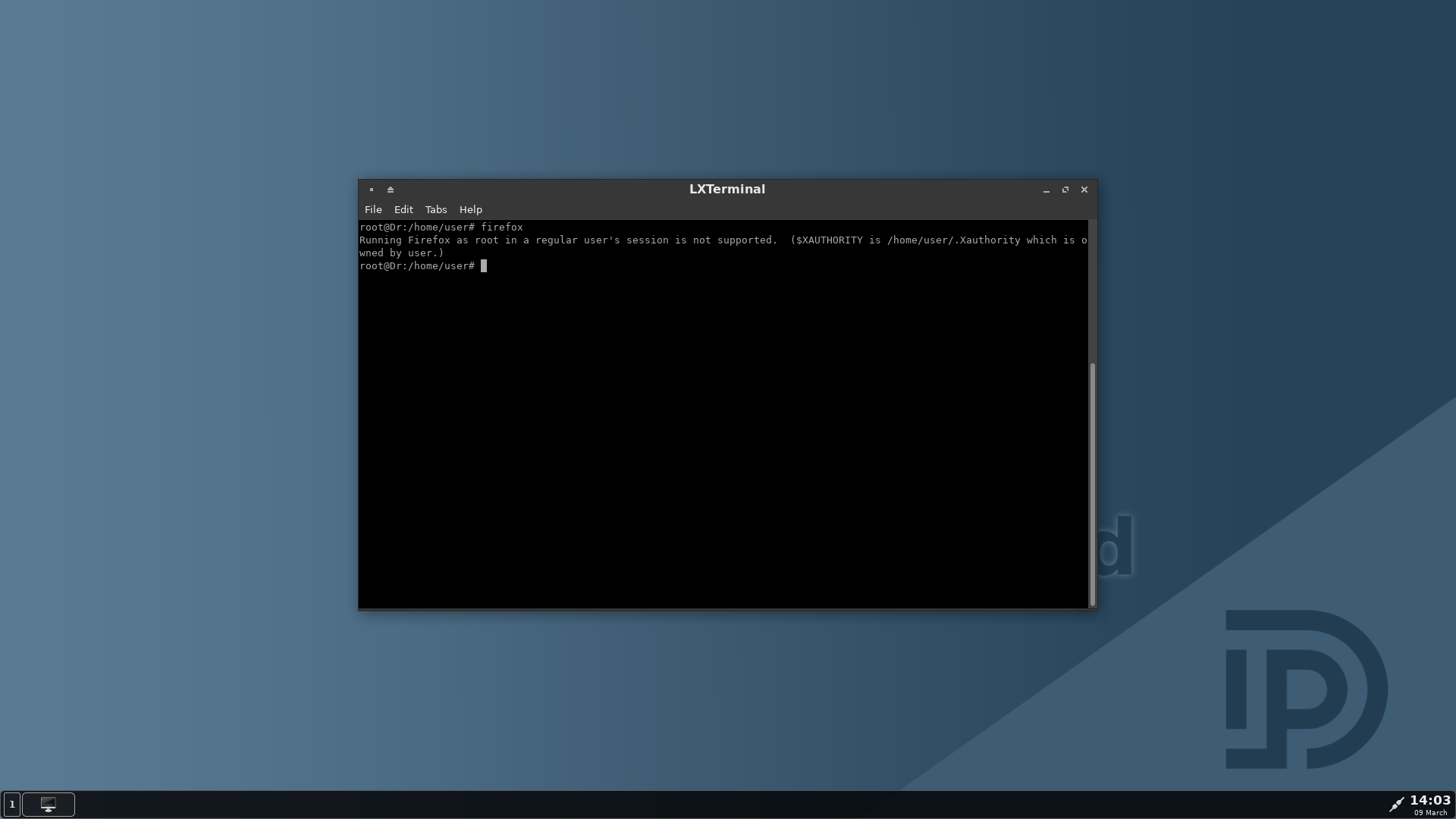Viewport: 1456px width, 819px height.
Task: Click the 'firefox' command text in terminal
Action: click(502, 227)
